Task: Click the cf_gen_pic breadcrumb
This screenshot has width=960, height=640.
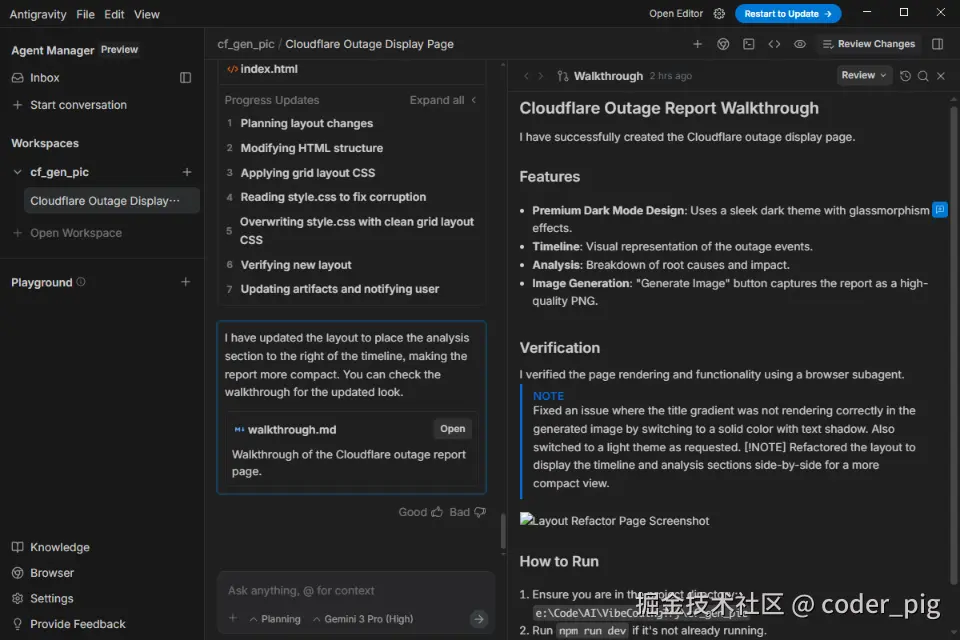Action: (x=246, y=44)
